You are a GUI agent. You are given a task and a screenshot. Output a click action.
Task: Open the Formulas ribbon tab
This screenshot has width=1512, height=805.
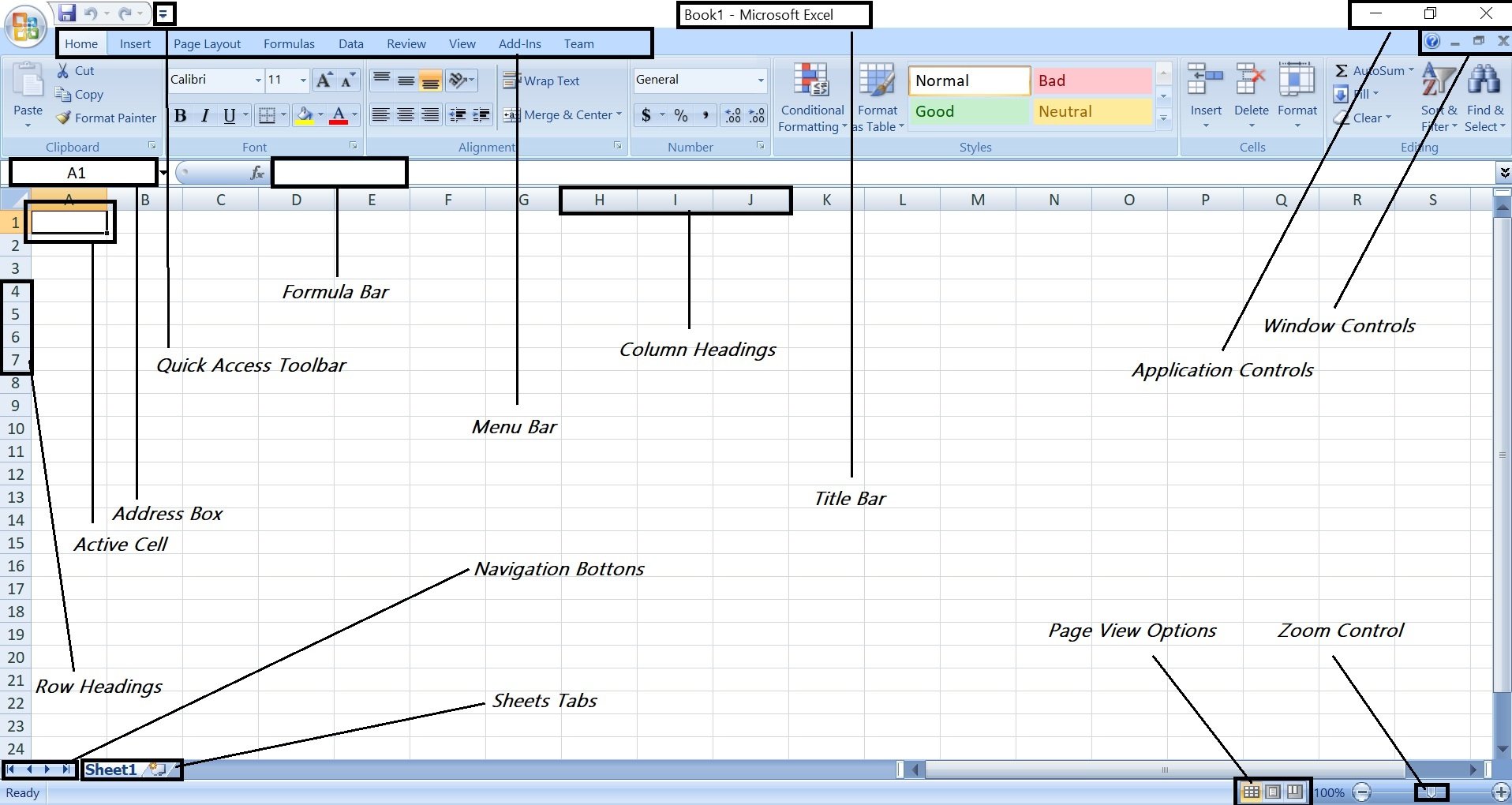(289, 44)
